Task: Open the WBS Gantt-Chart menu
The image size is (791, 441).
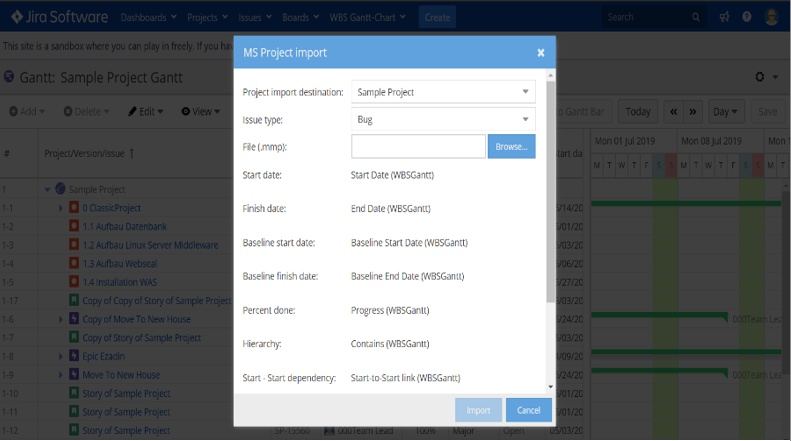Action: [x=367, y=17]
